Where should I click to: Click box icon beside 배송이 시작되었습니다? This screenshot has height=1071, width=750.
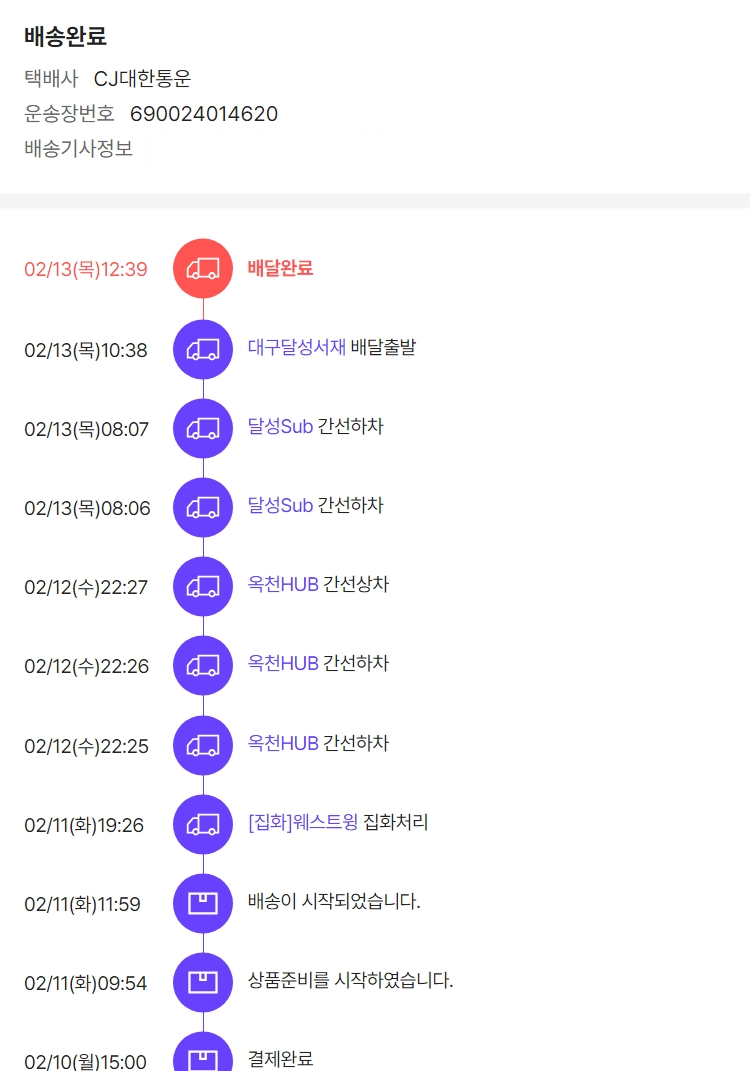(203, 903)
